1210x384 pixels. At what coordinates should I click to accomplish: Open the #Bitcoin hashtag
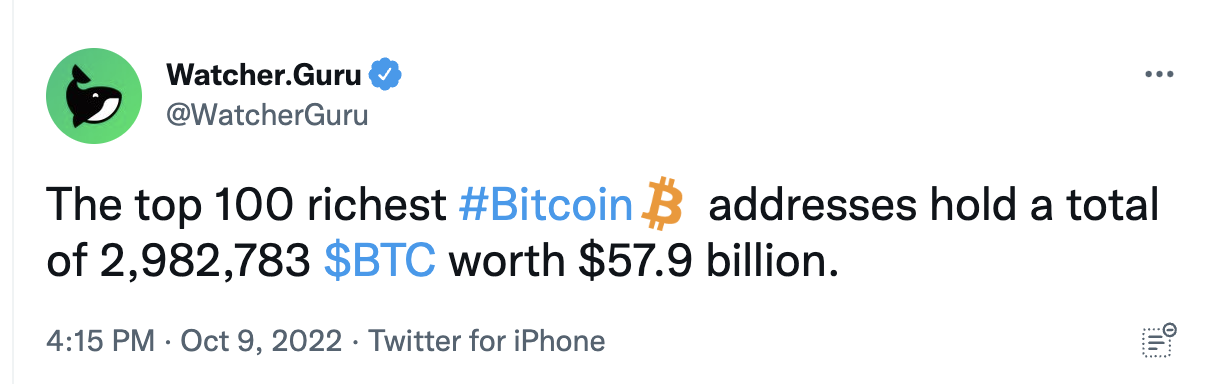[547, 206]
